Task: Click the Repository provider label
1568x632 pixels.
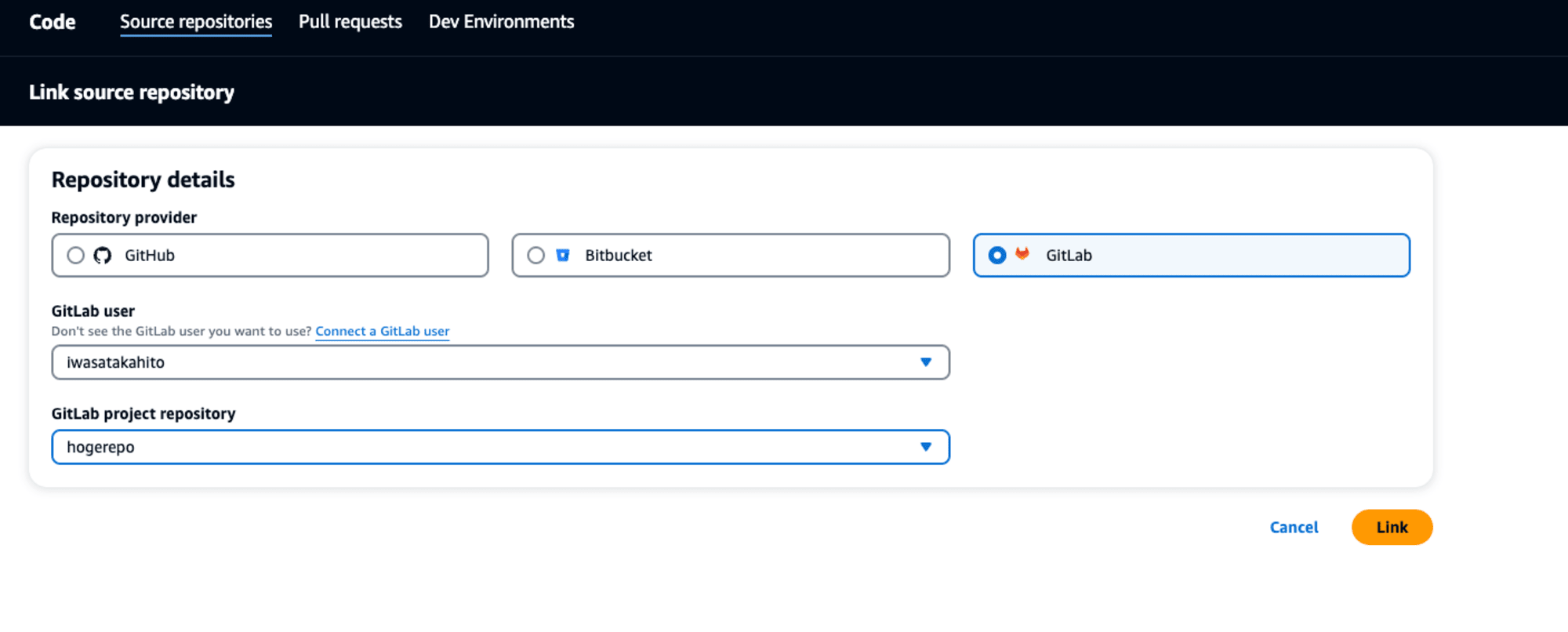Action: [124, 217]
